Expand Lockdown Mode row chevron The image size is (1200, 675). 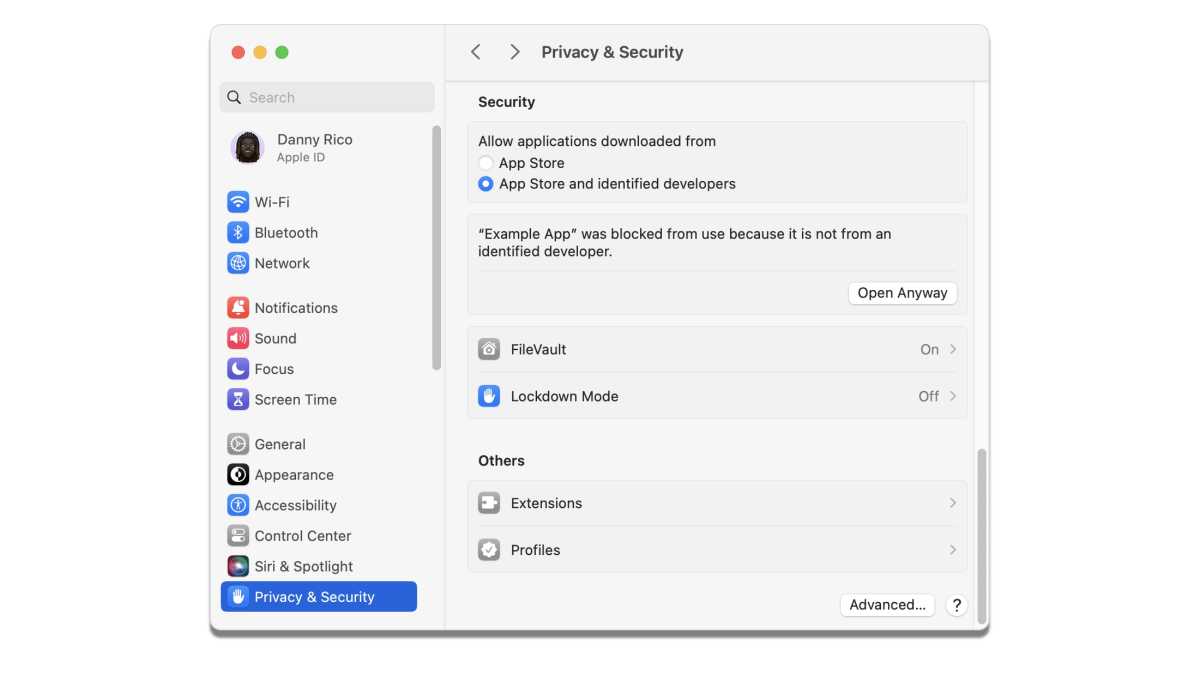click(953, 396)
